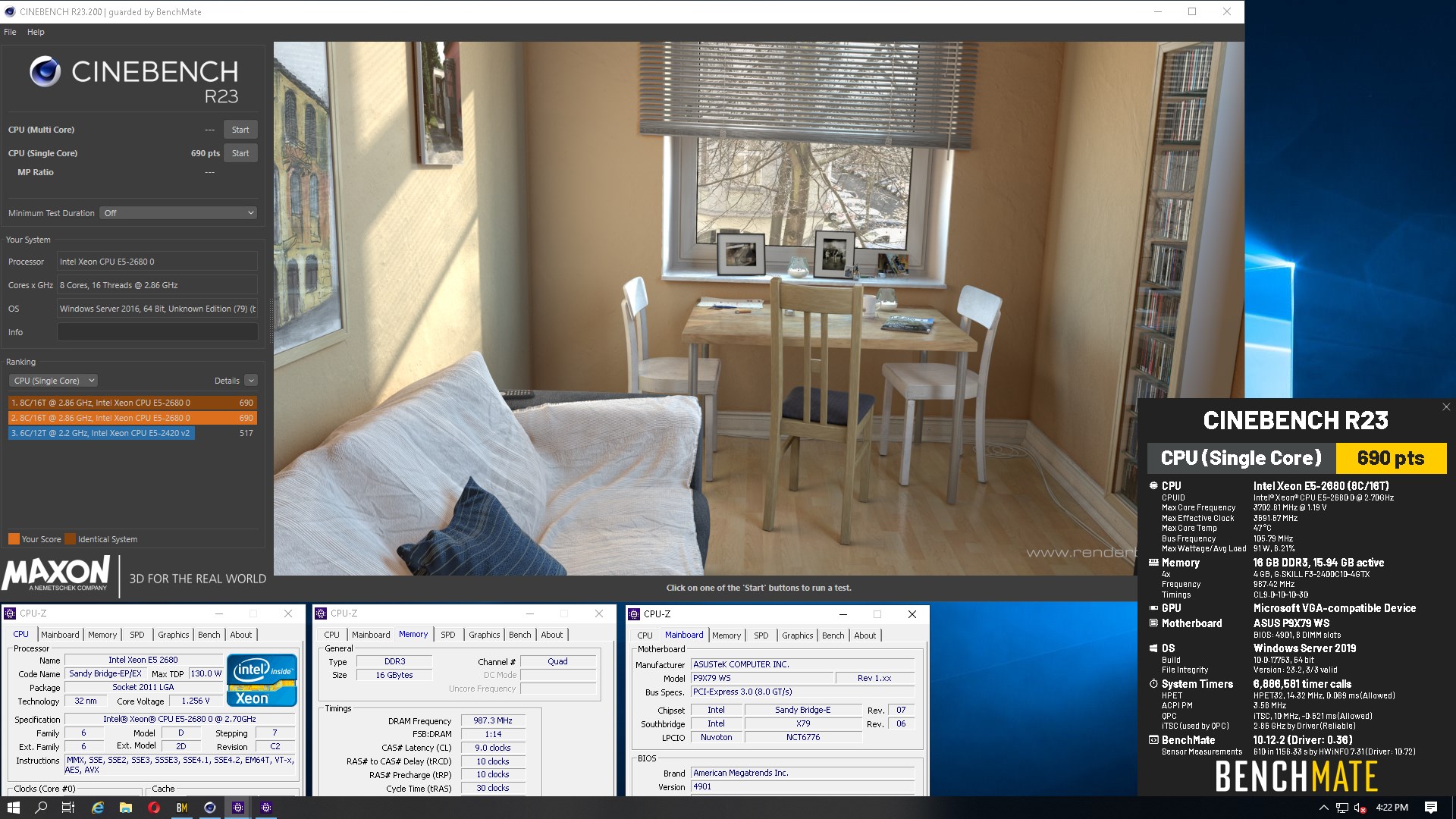The width and height of the screenshot is (1456, 819).
Task: Click the network icon in the system tray
Action: (1341, 808)
